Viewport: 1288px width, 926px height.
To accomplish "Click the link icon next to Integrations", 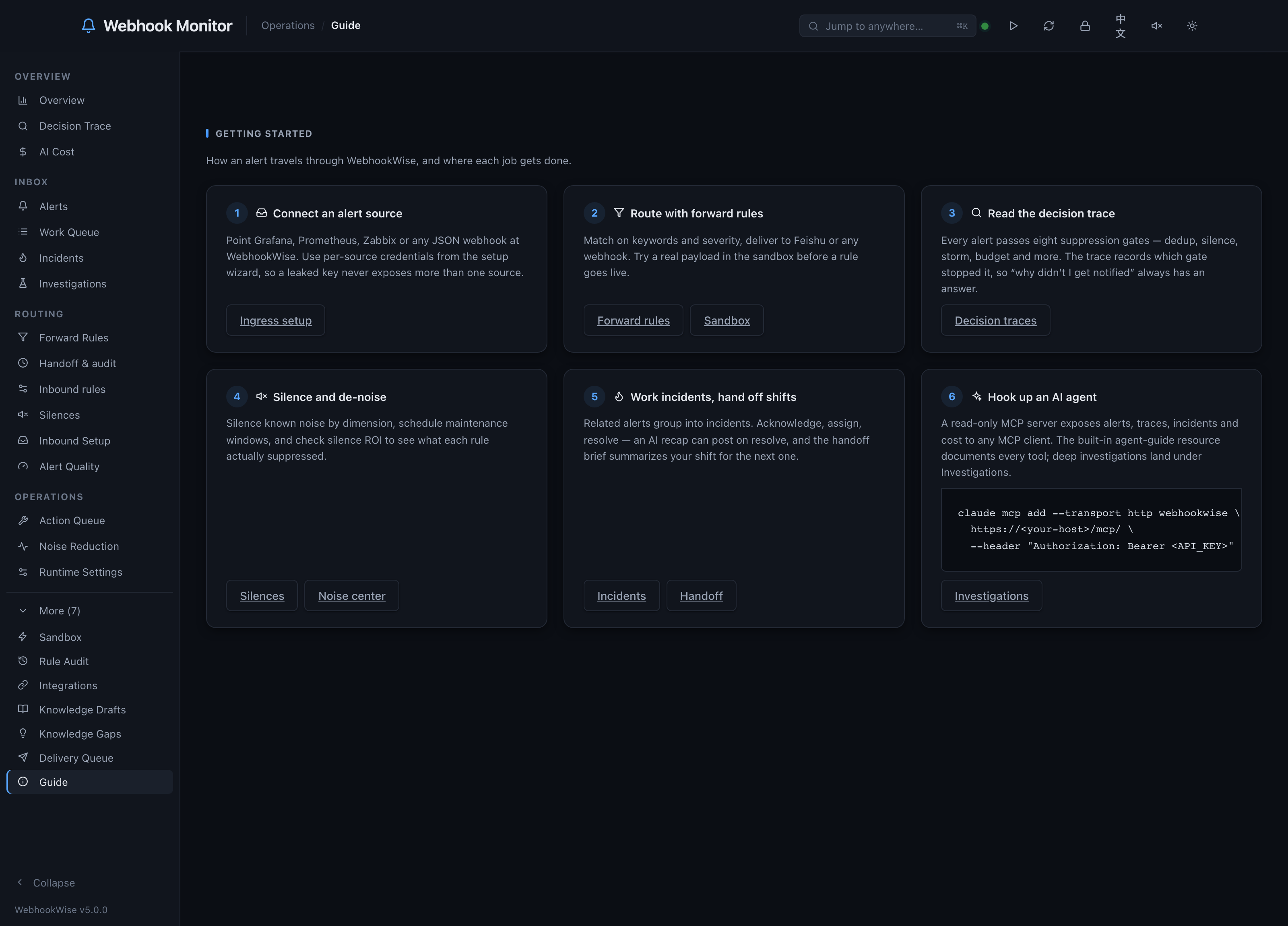I will coord(23,685).
